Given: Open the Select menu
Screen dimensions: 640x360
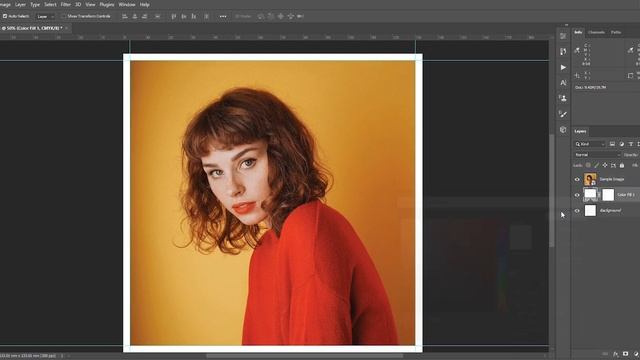Looking at the screenshot, I should (50, 4).
